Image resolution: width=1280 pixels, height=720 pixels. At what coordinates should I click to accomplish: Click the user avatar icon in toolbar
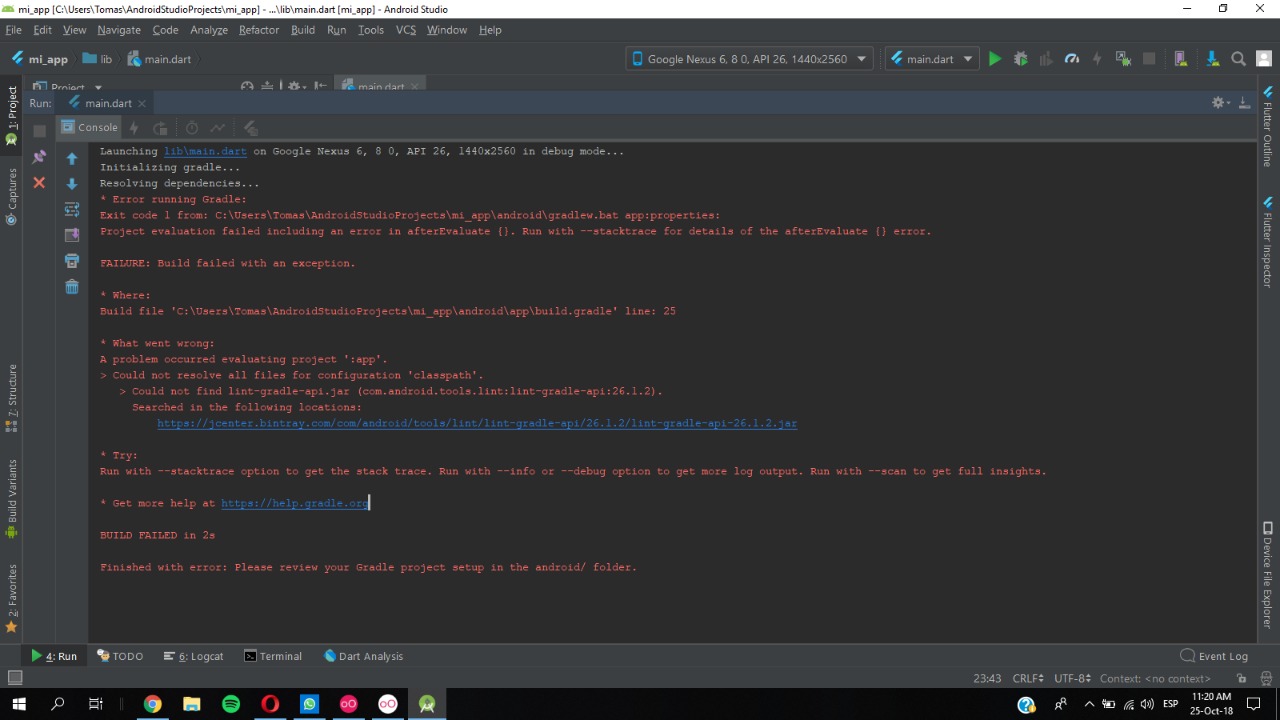click(1263, 59)
